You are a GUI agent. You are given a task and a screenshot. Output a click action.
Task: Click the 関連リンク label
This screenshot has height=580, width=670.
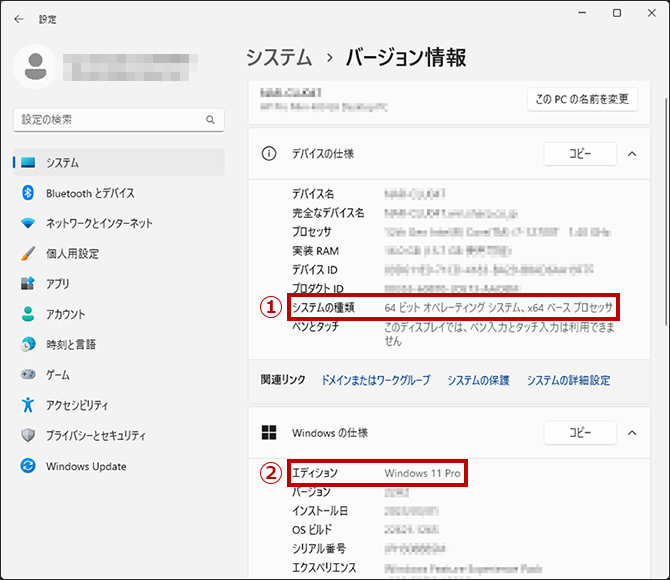283,380
